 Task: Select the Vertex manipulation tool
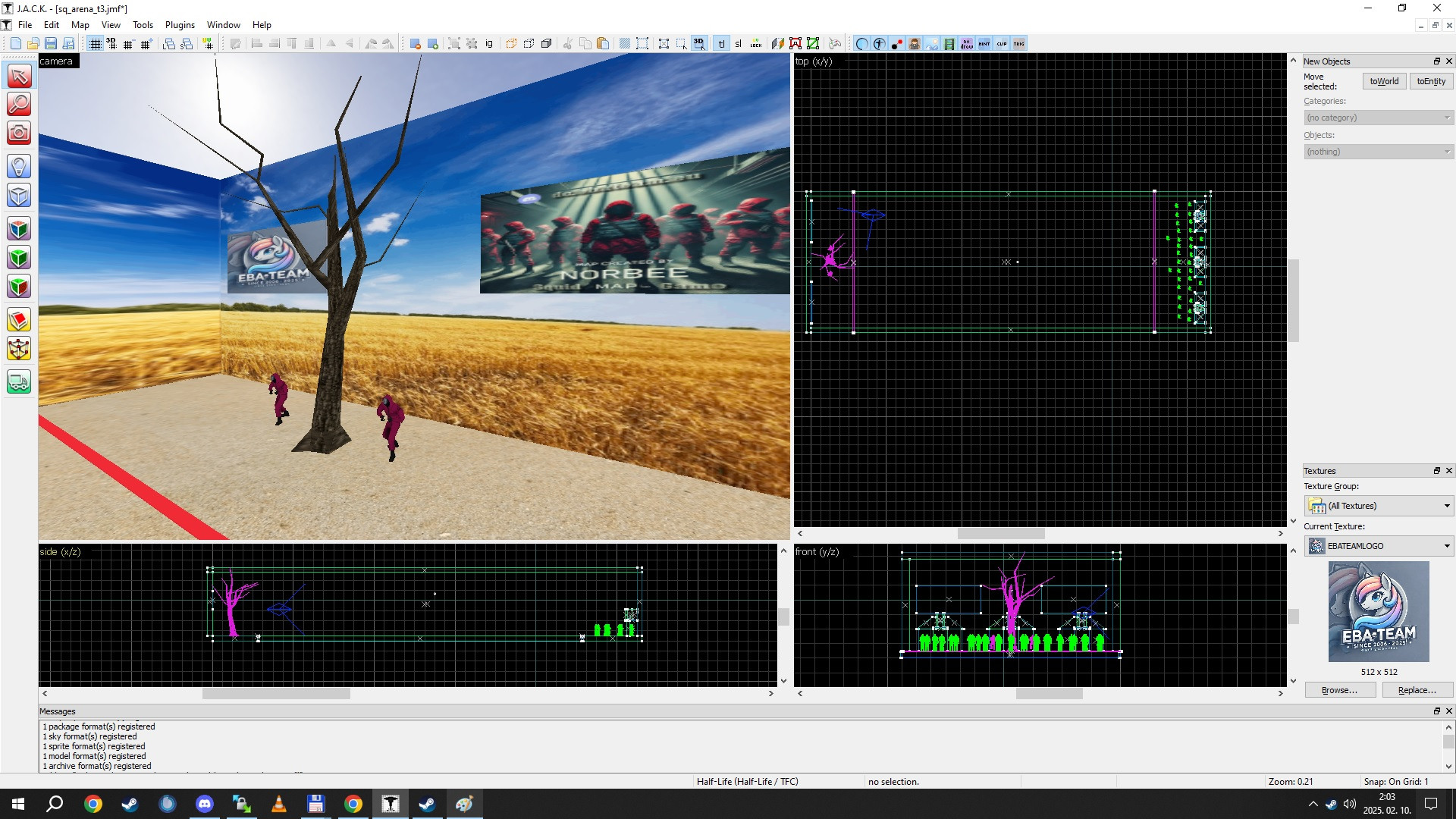coord(18,349)
